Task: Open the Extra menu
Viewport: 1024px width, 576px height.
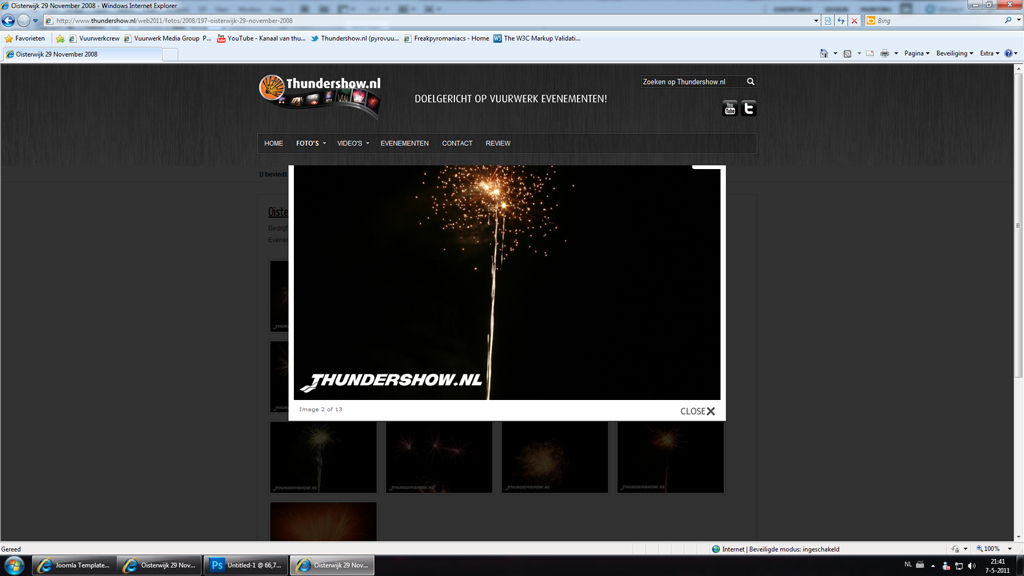Action: (x=989, y=54)
